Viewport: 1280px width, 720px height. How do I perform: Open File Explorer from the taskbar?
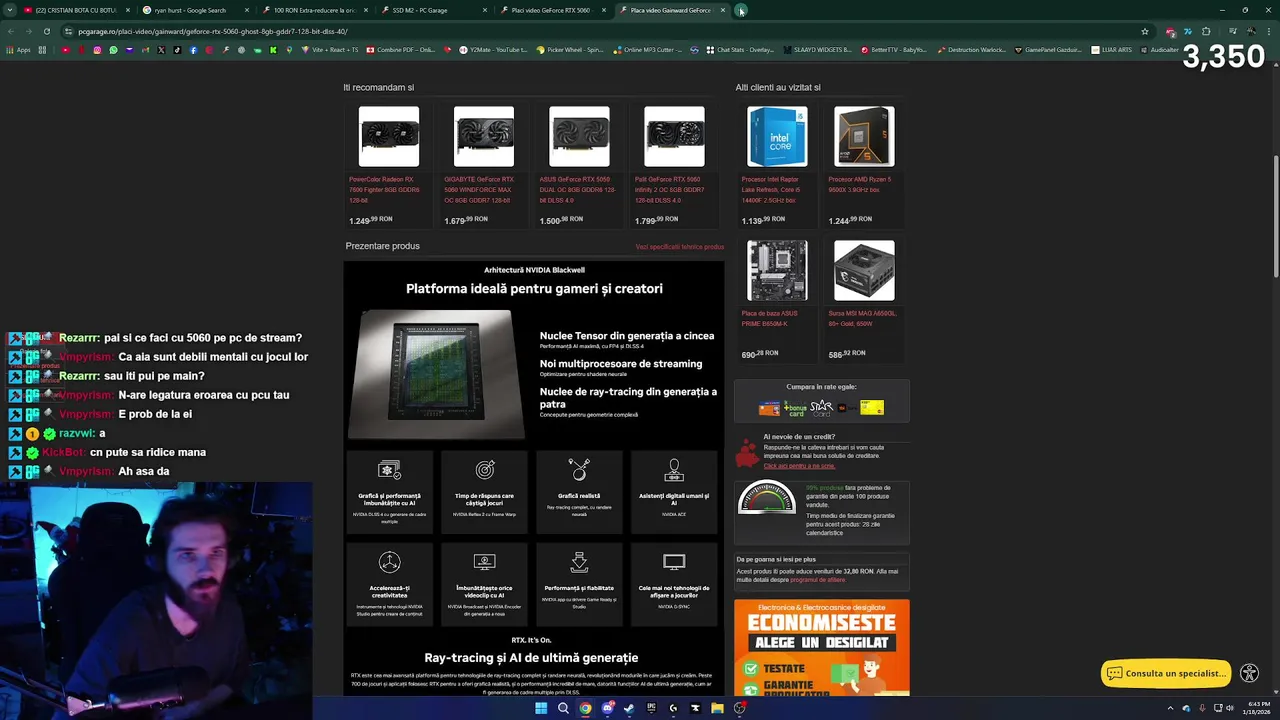(x=717, y=708)
